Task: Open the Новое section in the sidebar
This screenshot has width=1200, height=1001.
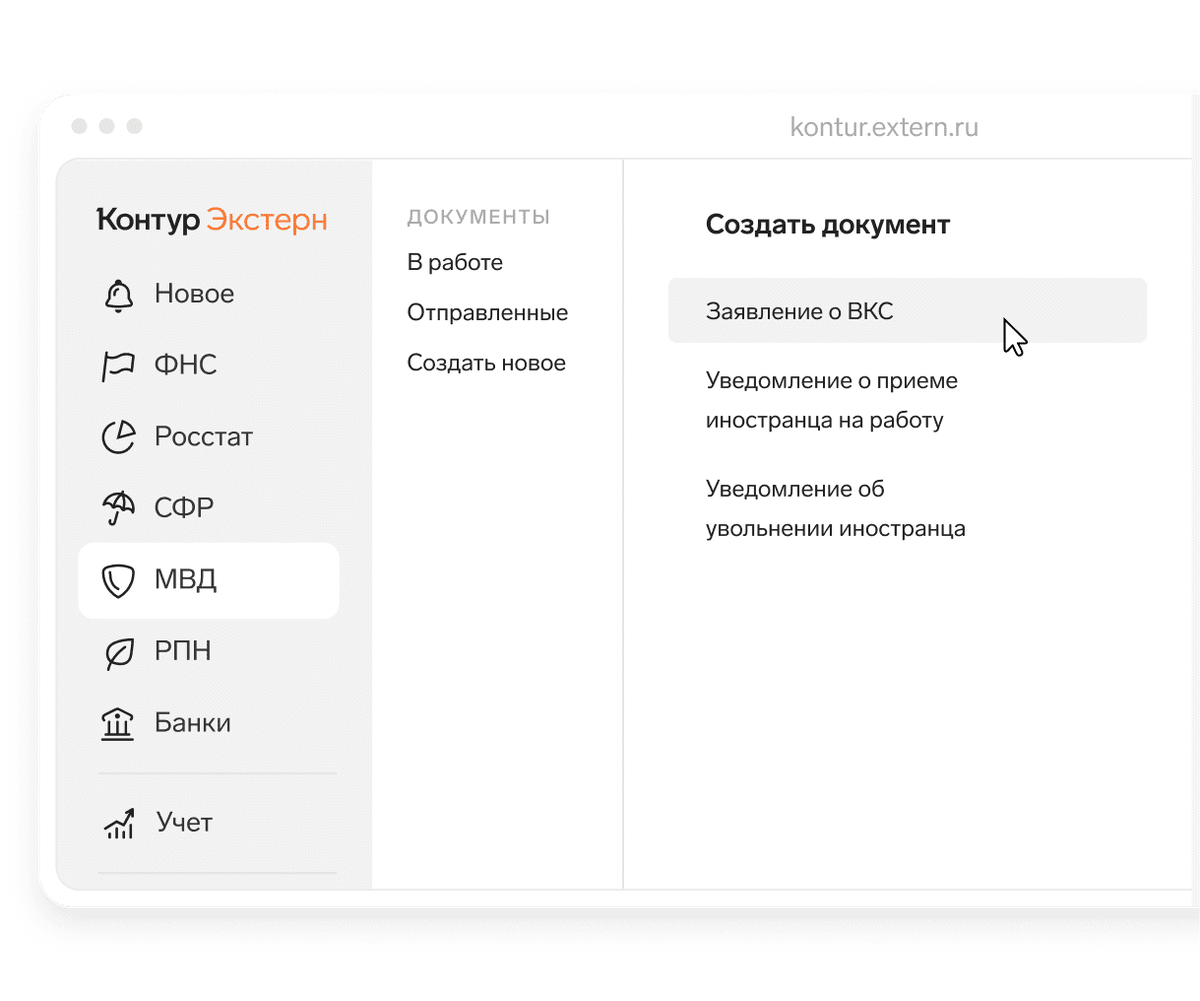Action: [x=194, y=294]
